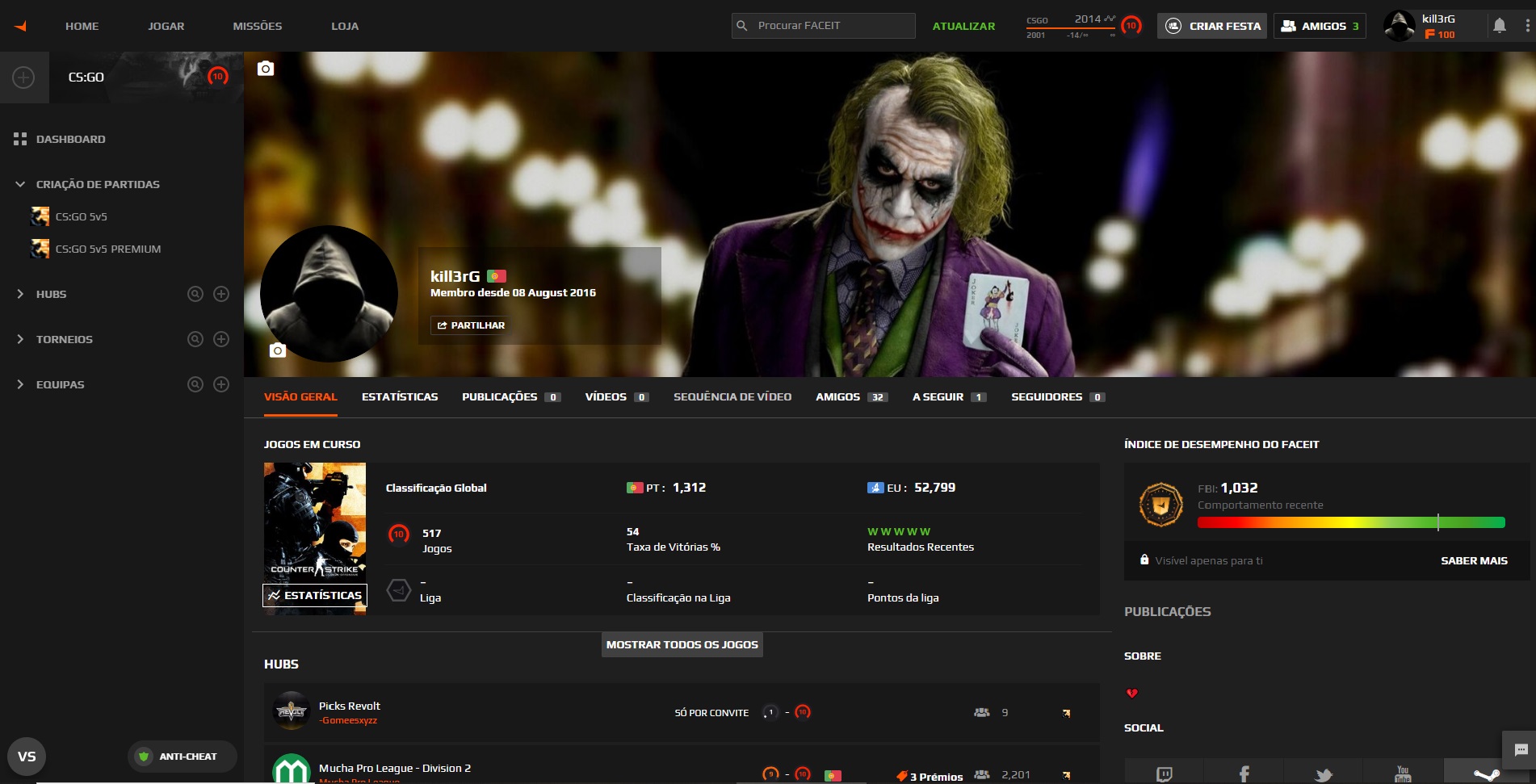Expand the Torneios section
This screenshot has height=784, width=1536.
(x=20, y=339)
